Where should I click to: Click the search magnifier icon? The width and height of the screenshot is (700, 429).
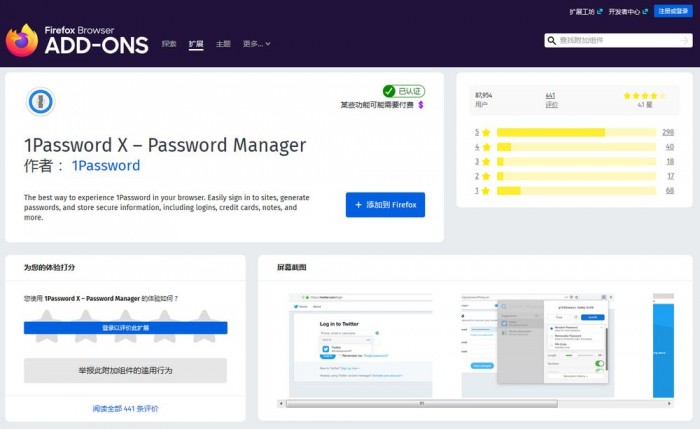pos(552,41)
